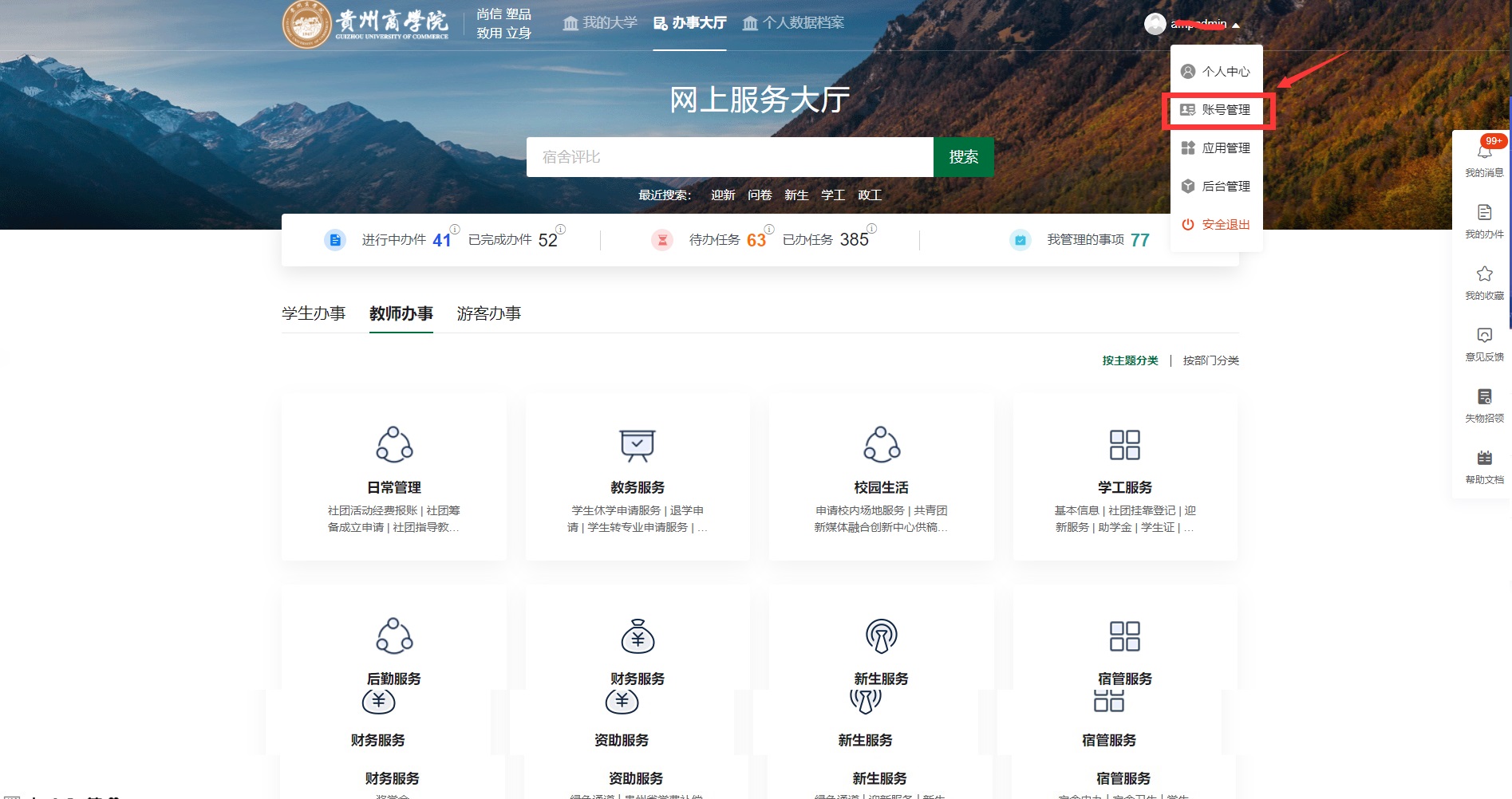This screenshot has height=799, width=1512.
Task: Click the 宿舍评比 search input field
Action: tap(729, 157)
